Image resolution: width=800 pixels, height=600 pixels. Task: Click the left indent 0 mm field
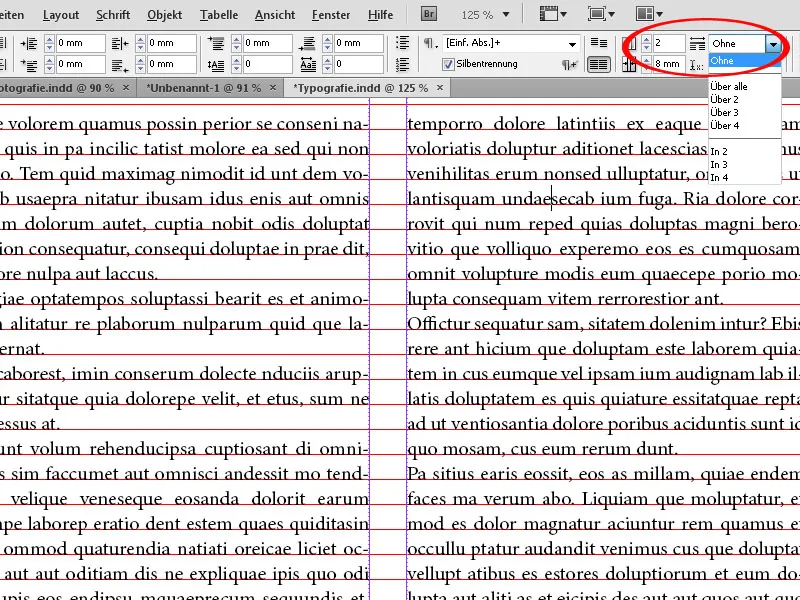pyautogui.click(x=81, y=43)
